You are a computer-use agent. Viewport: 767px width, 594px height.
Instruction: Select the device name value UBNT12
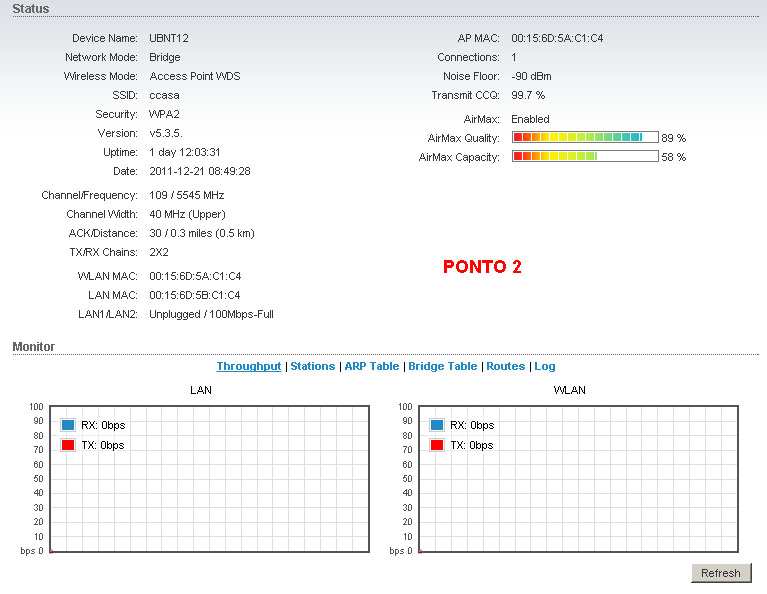(169, 38)
